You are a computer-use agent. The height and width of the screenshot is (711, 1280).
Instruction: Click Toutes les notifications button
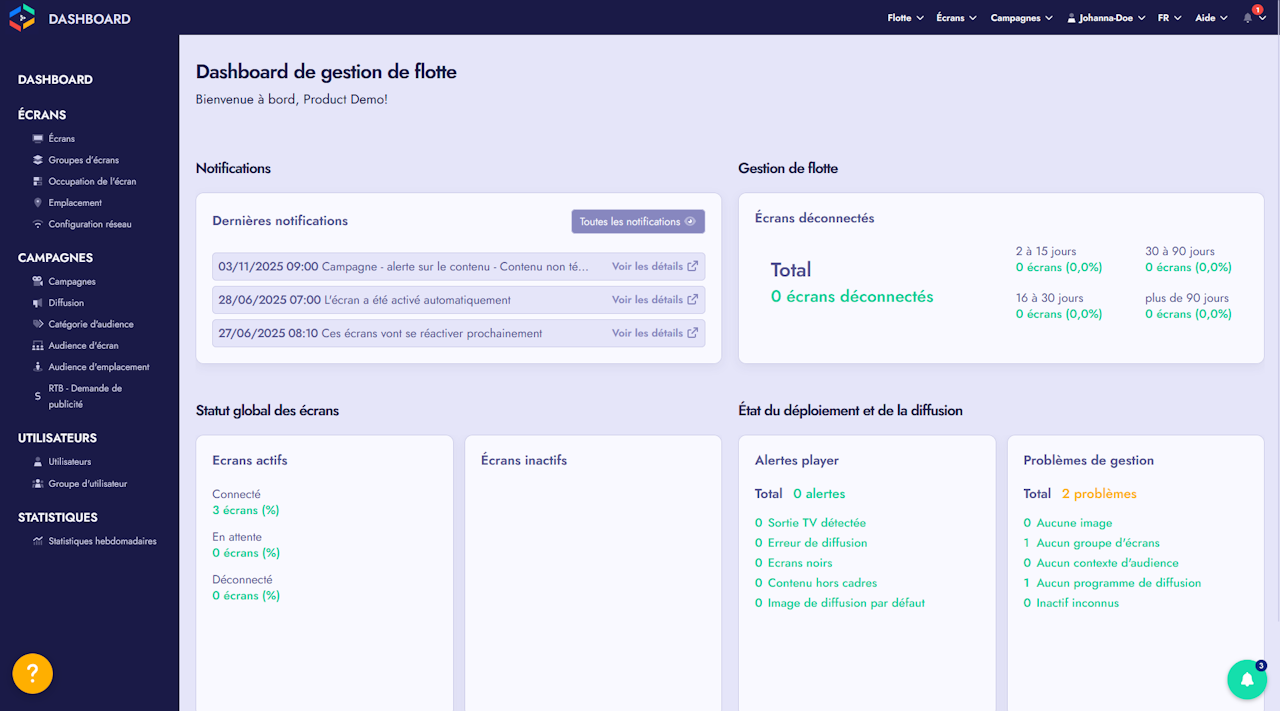coord(638,222)
